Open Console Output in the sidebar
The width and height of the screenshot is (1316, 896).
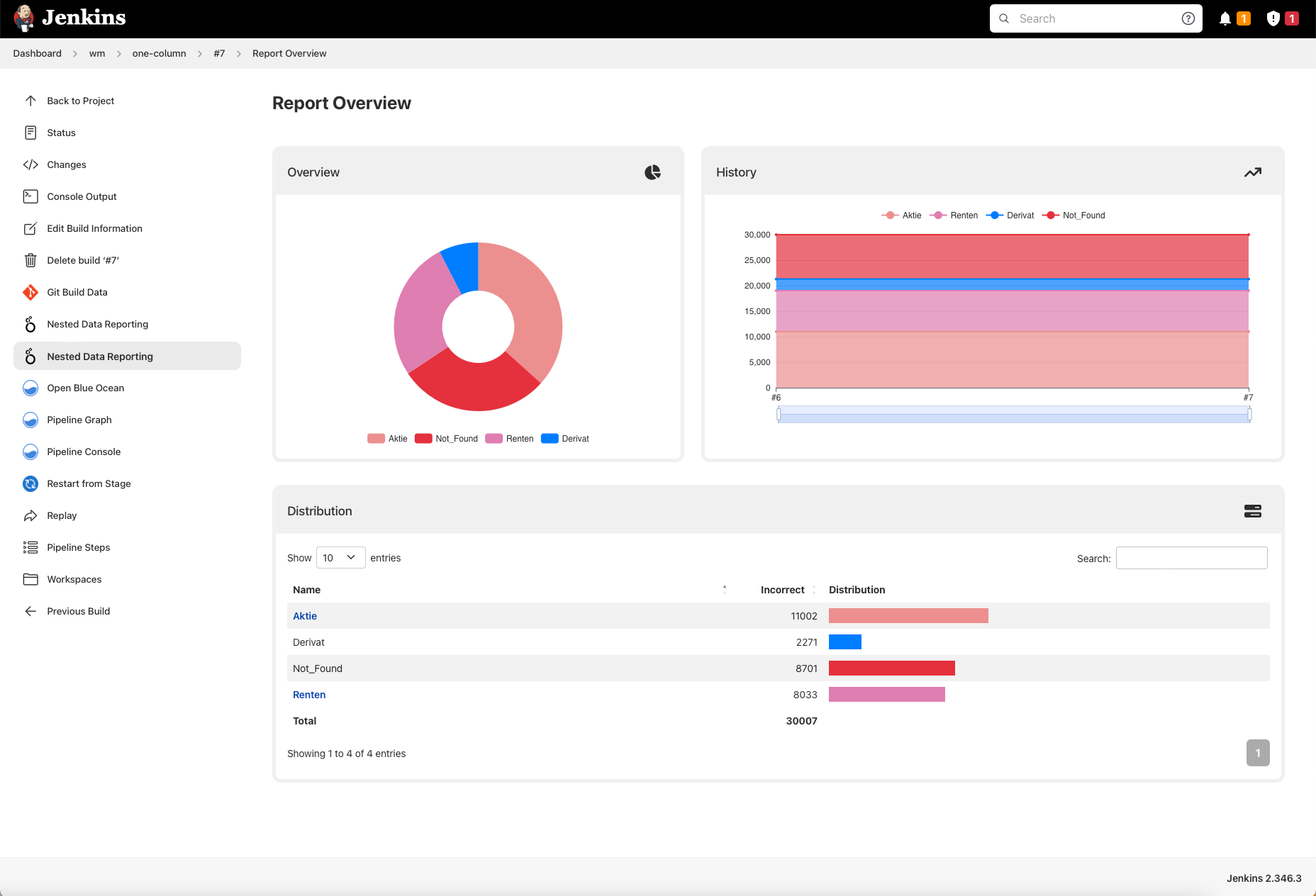coord(82,196)
